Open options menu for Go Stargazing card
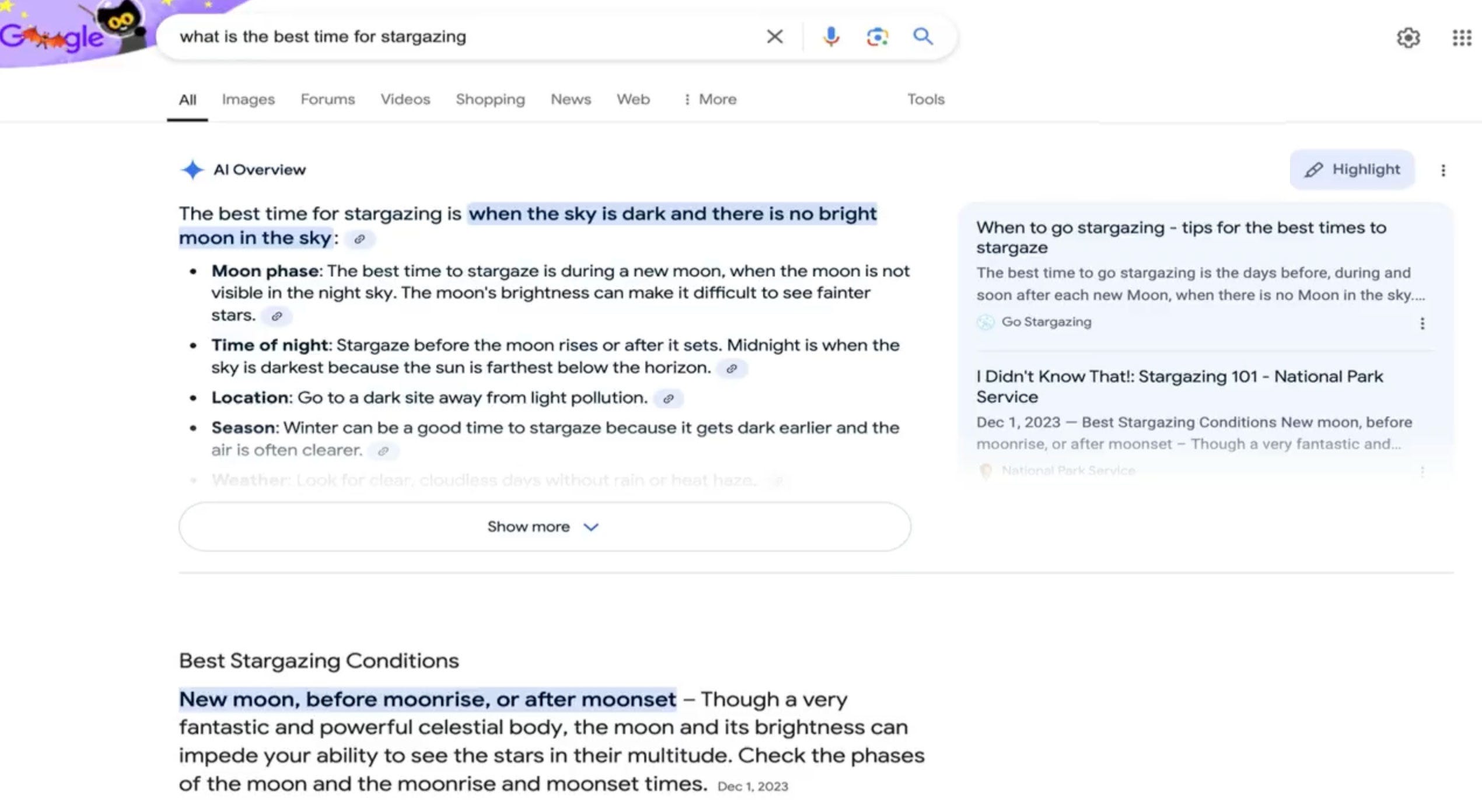 pos(1422,323)
